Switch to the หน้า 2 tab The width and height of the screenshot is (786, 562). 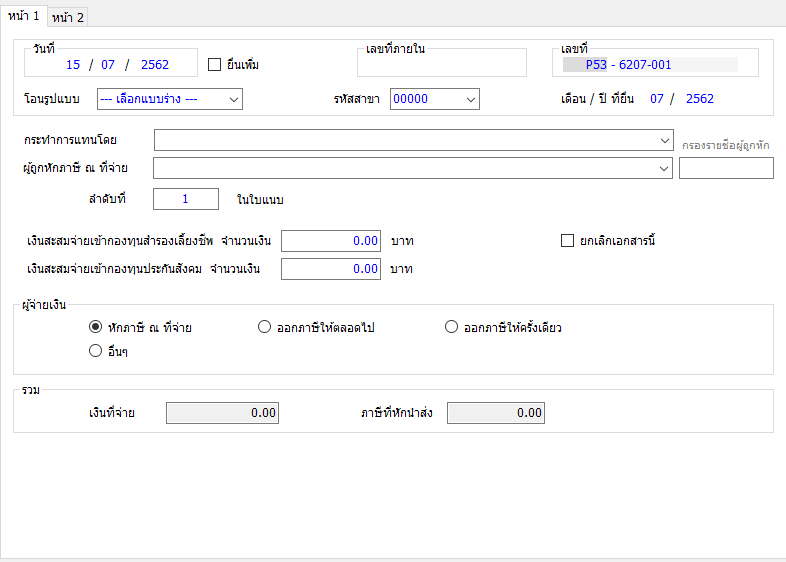tap(68, 18)
